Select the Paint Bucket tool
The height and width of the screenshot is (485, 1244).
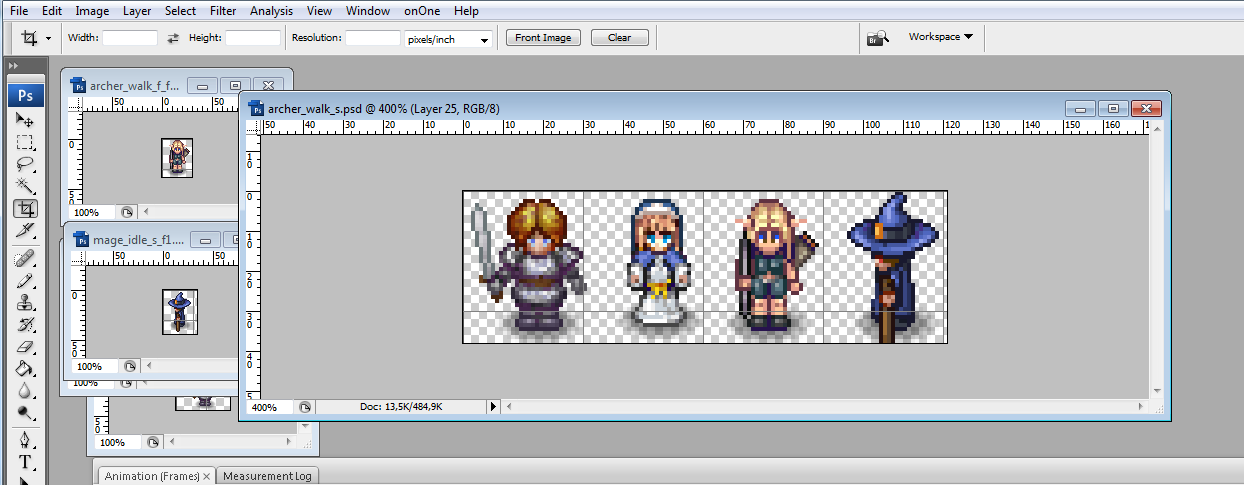coord(26,368)
